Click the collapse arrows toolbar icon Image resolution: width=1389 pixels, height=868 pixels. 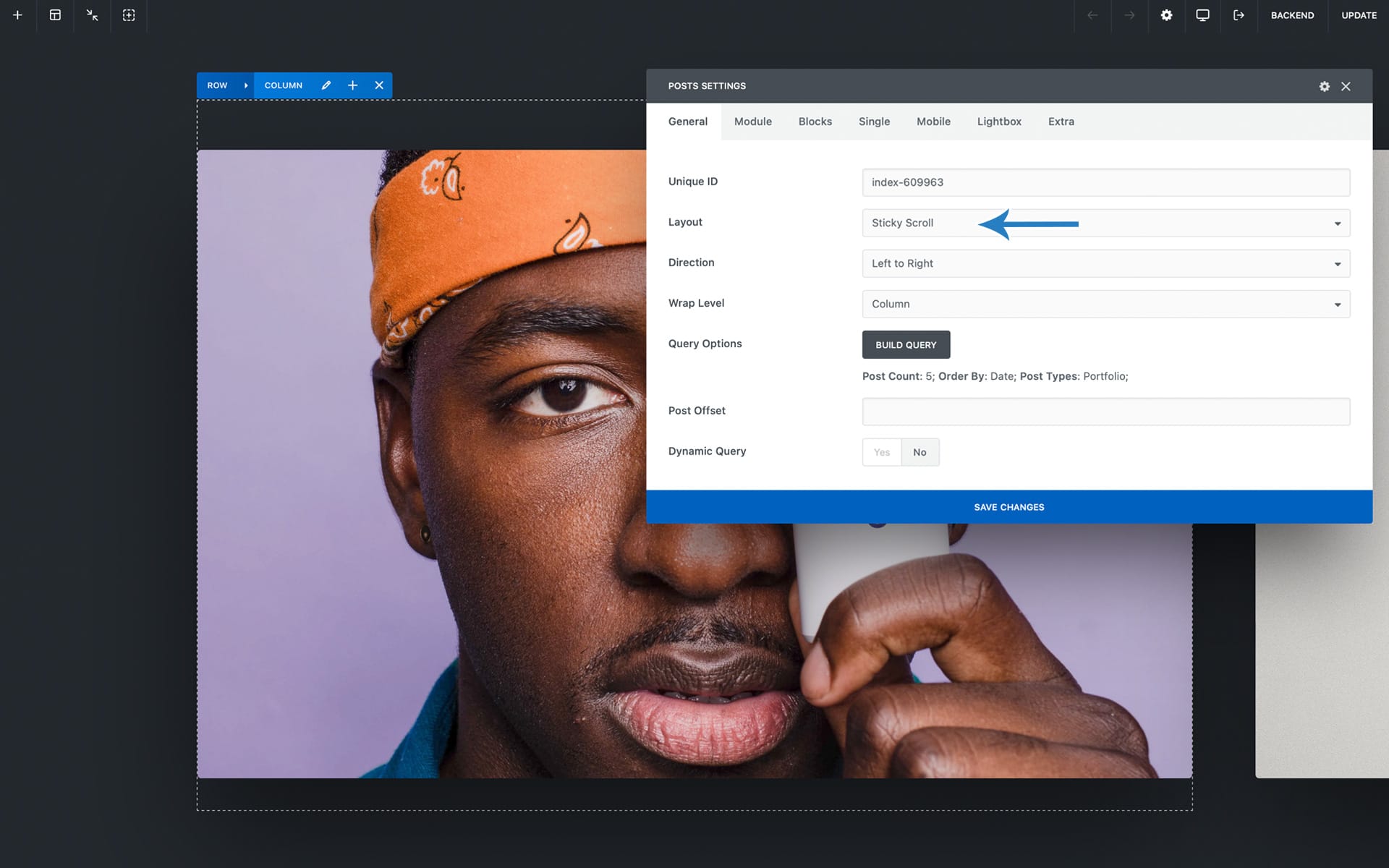[x=92, y=15]
